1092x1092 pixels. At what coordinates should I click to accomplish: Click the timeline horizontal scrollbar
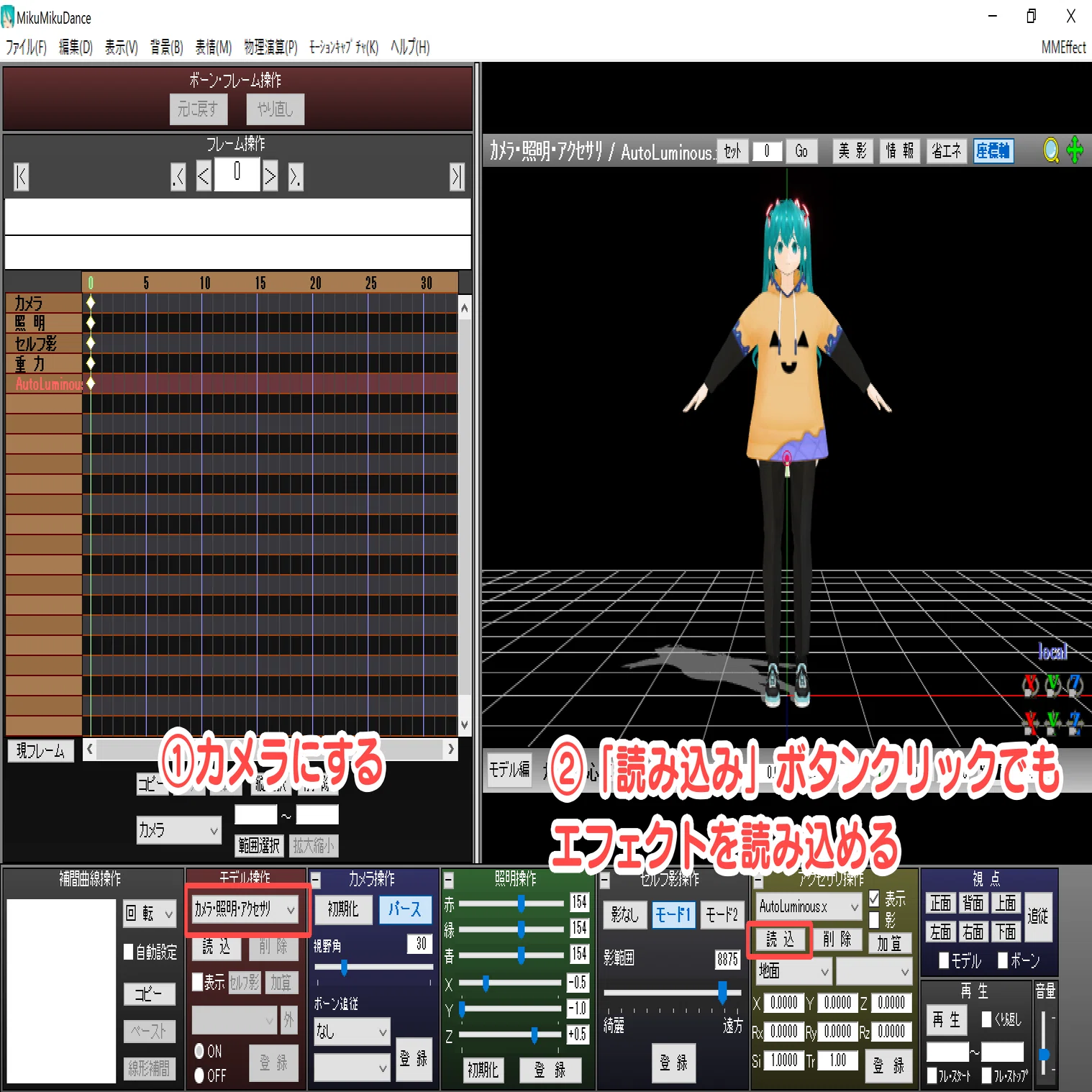pyautogui.click(x=270, y=749)
